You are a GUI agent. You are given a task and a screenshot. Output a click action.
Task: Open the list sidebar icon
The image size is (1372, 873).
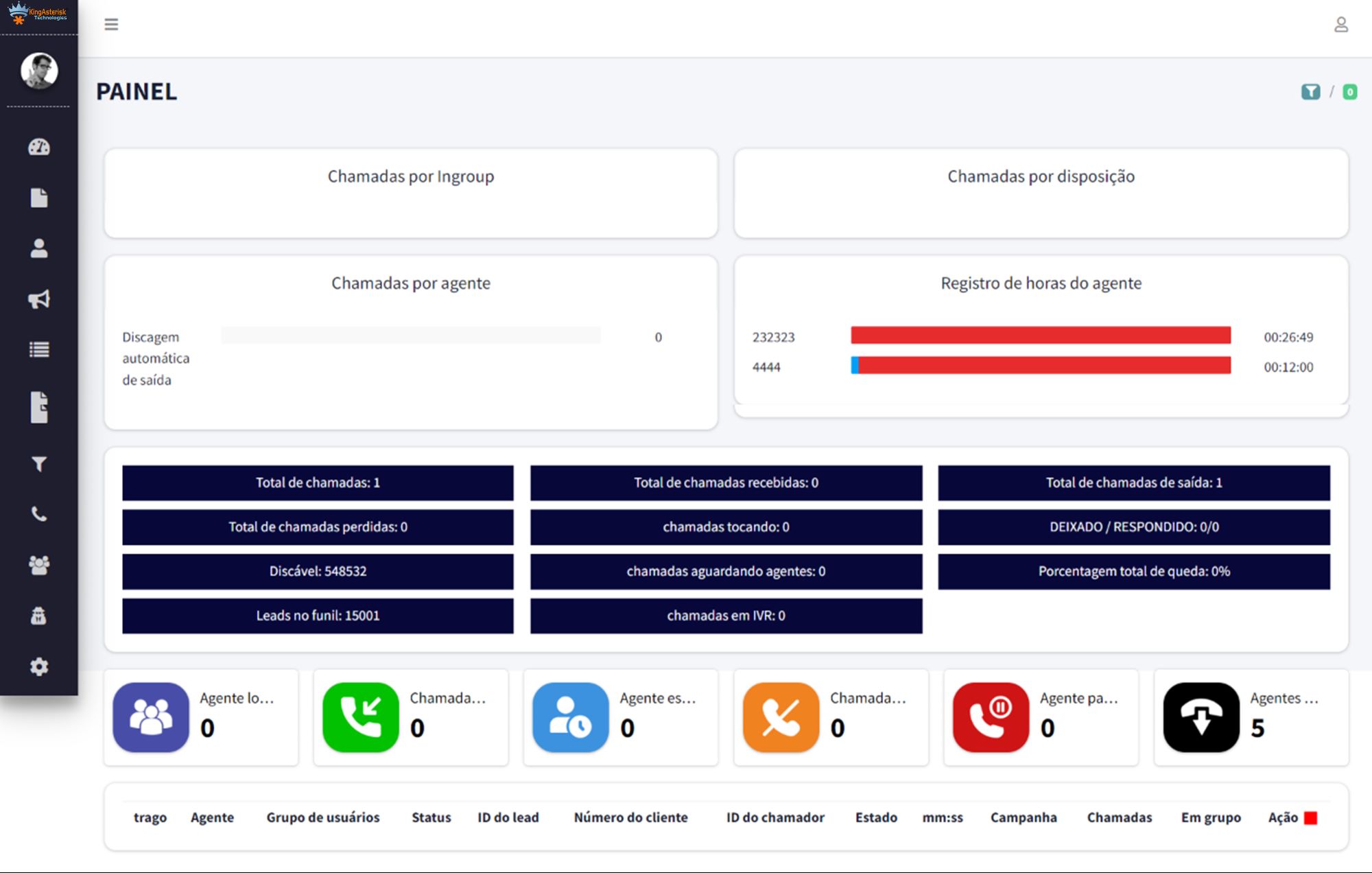tap(39, 350)
